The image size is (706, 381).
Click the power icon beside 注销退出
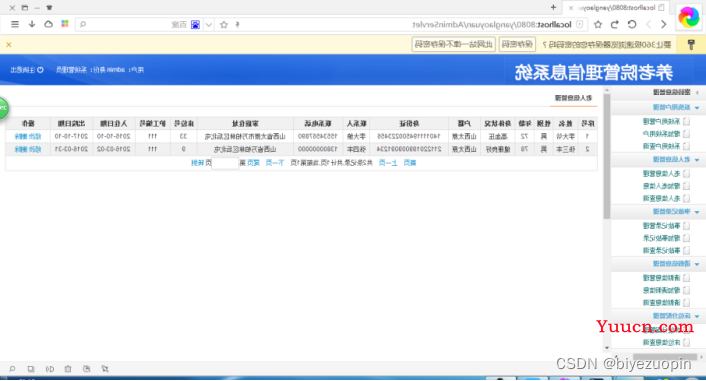coord(40,70)
